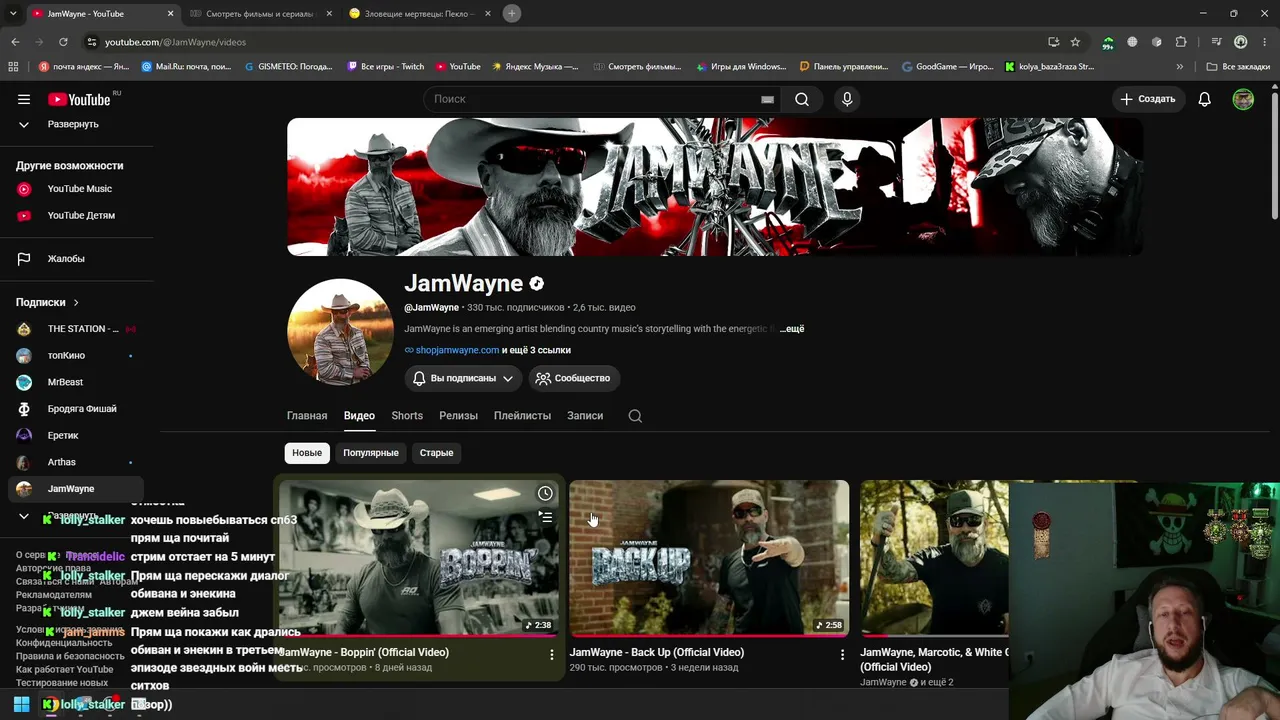Viewport: 1280px width, 720px height.
Task: Open the Сообщество button
Action: [x=573, y=378]
